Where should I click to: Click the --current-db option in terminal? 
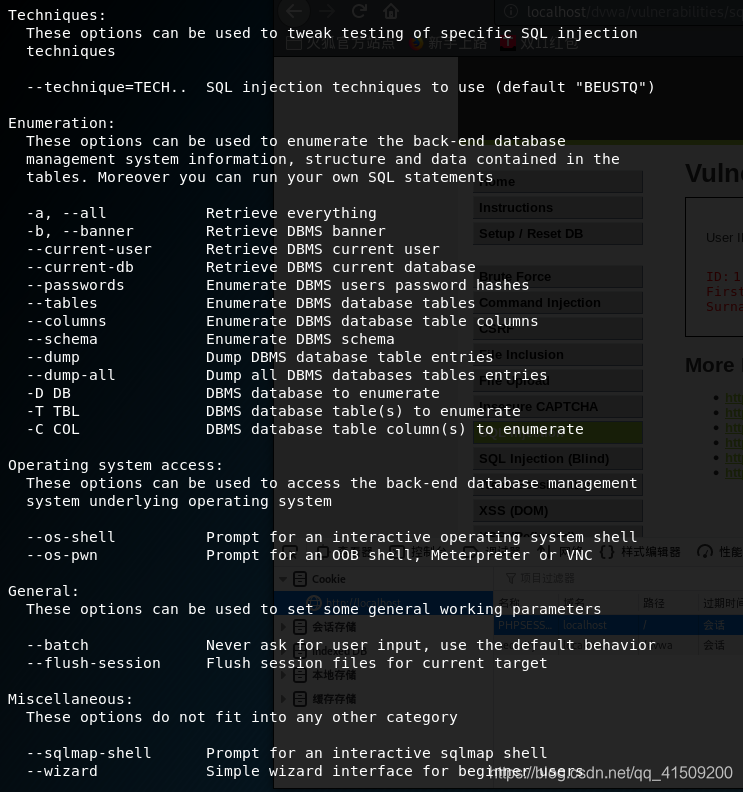click(80, 267)
